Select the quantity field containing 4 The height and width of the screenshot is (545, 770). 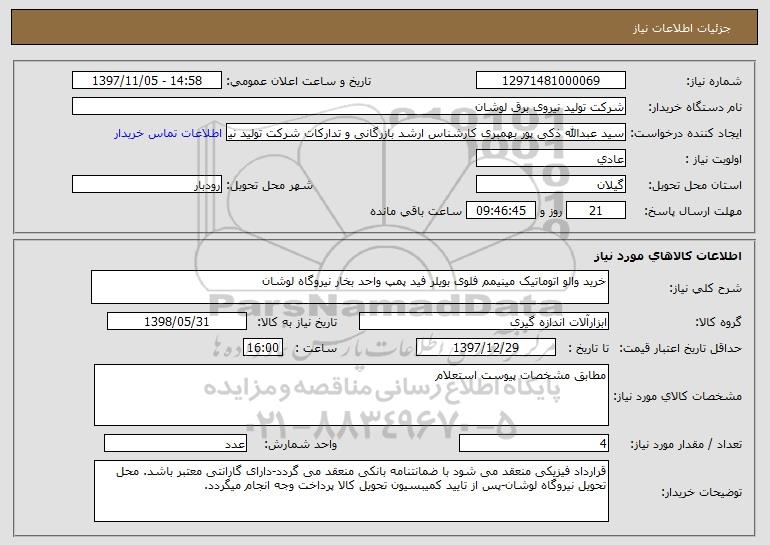point(534,443)
